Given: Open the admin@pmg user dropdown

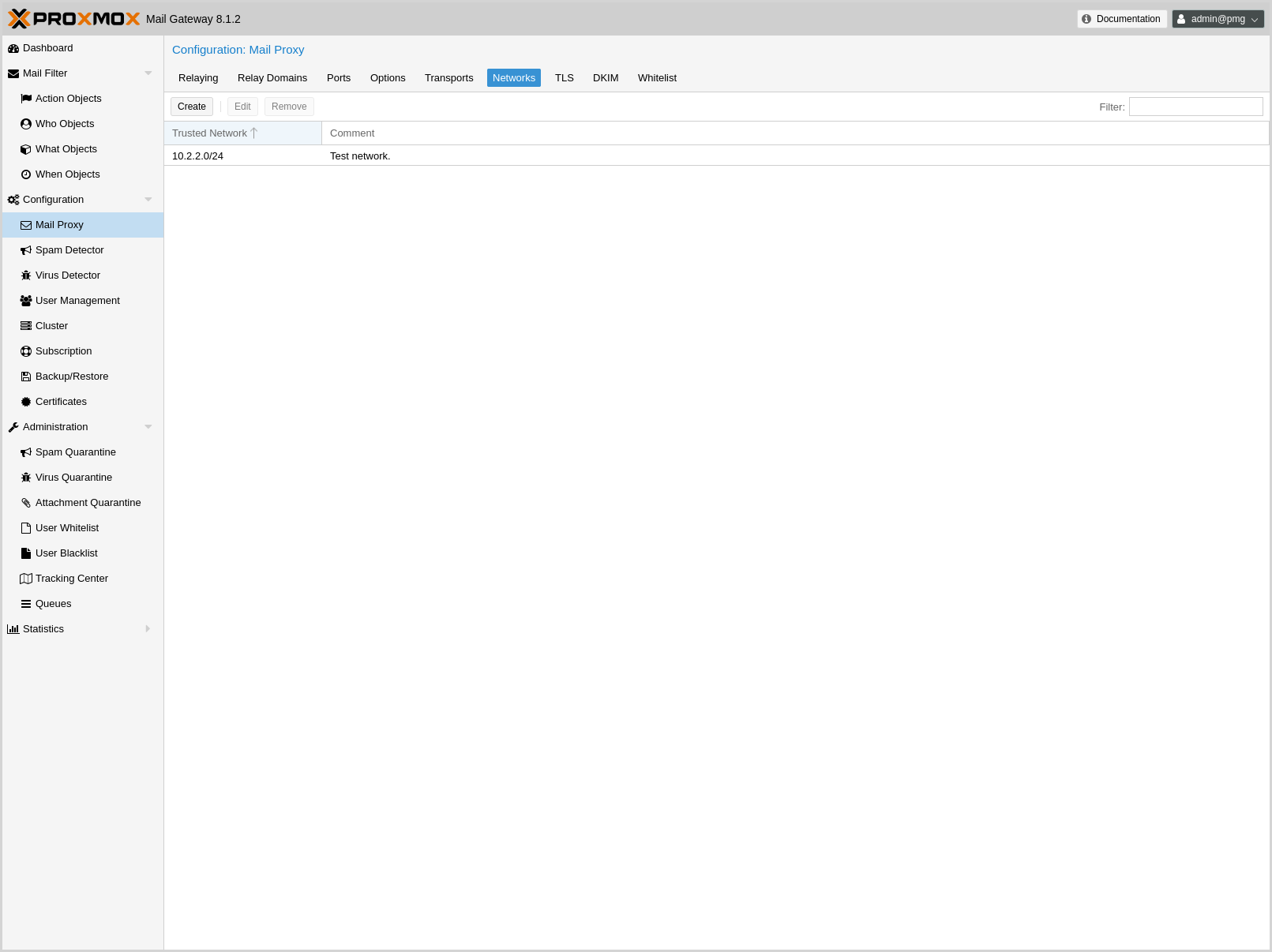Looking at the screenshot, I should 1218,19.
